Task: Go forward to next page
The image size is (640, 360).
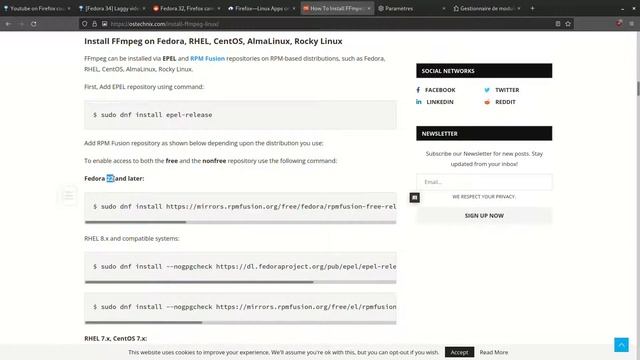Action: [21, 24]
